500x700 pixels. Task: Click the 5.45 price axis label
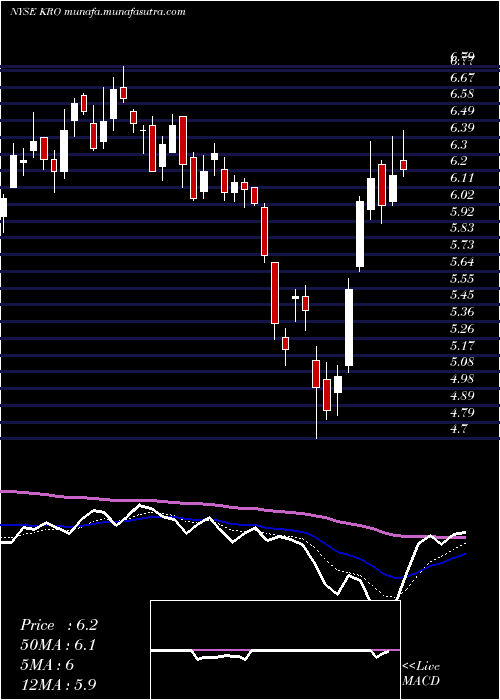coord(462,295)
